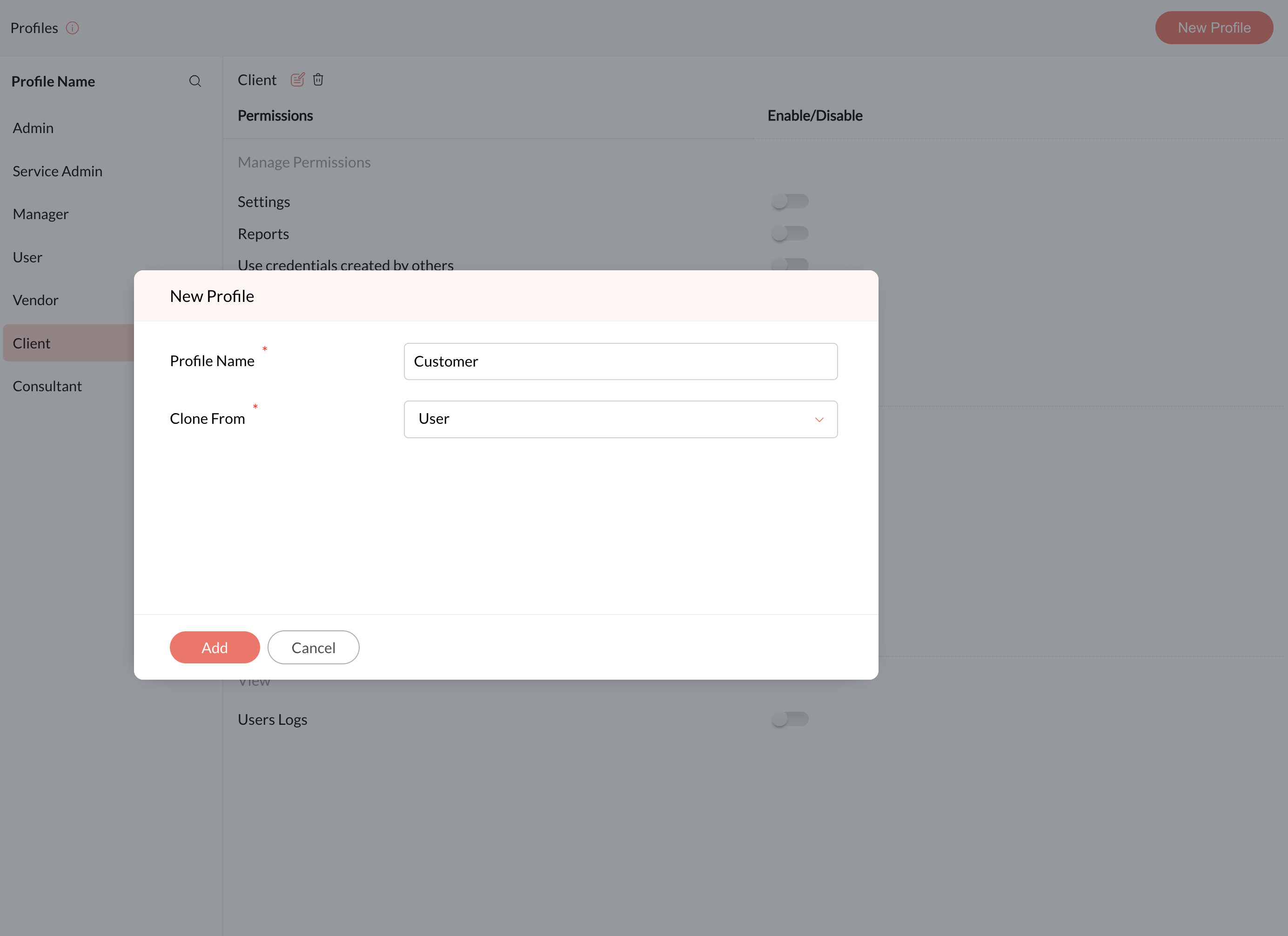Click the profile search magnifier icon
Viewport: 1288px width, 936px height.
click(195, 81)
